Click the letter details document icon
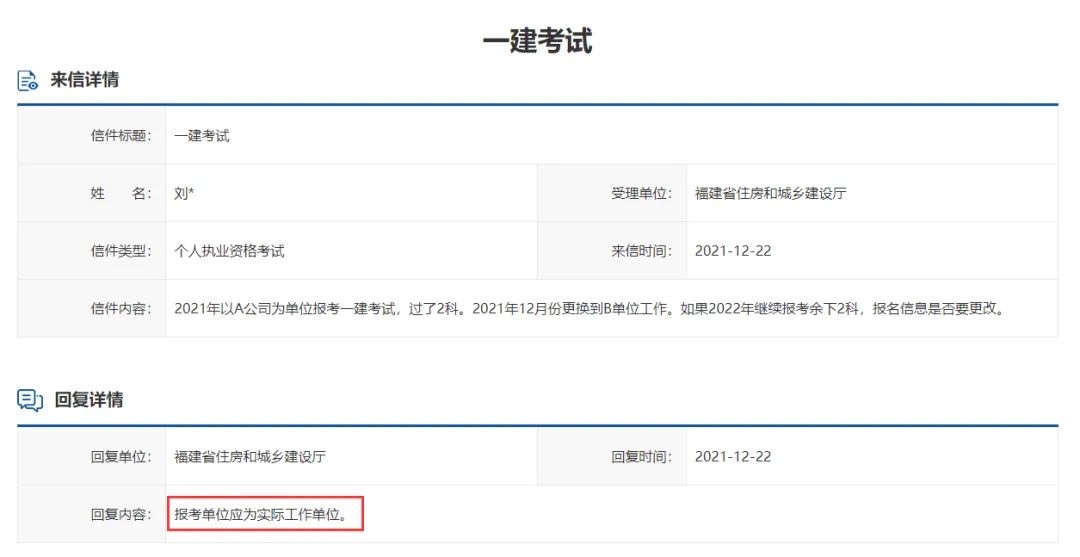Viewport: 1080px width, 557px height. point(29,81)
